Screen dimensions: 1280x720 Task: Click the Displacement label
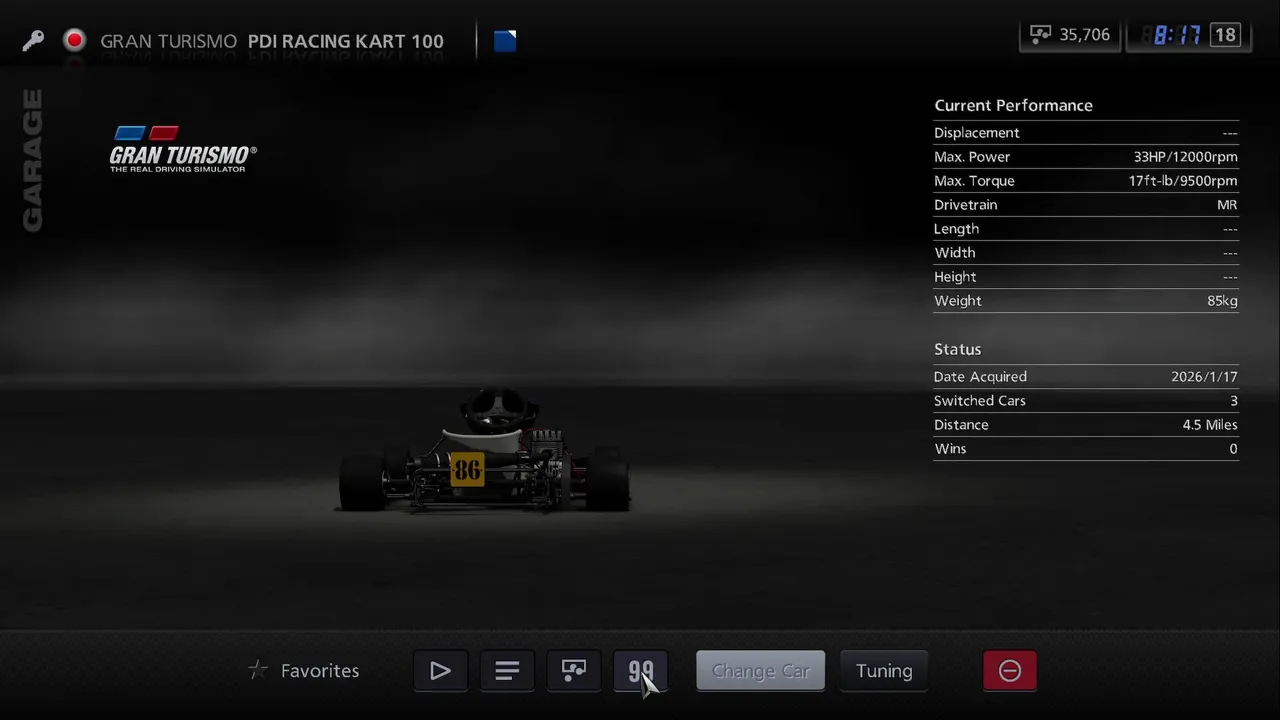click(x=977, y=133)
